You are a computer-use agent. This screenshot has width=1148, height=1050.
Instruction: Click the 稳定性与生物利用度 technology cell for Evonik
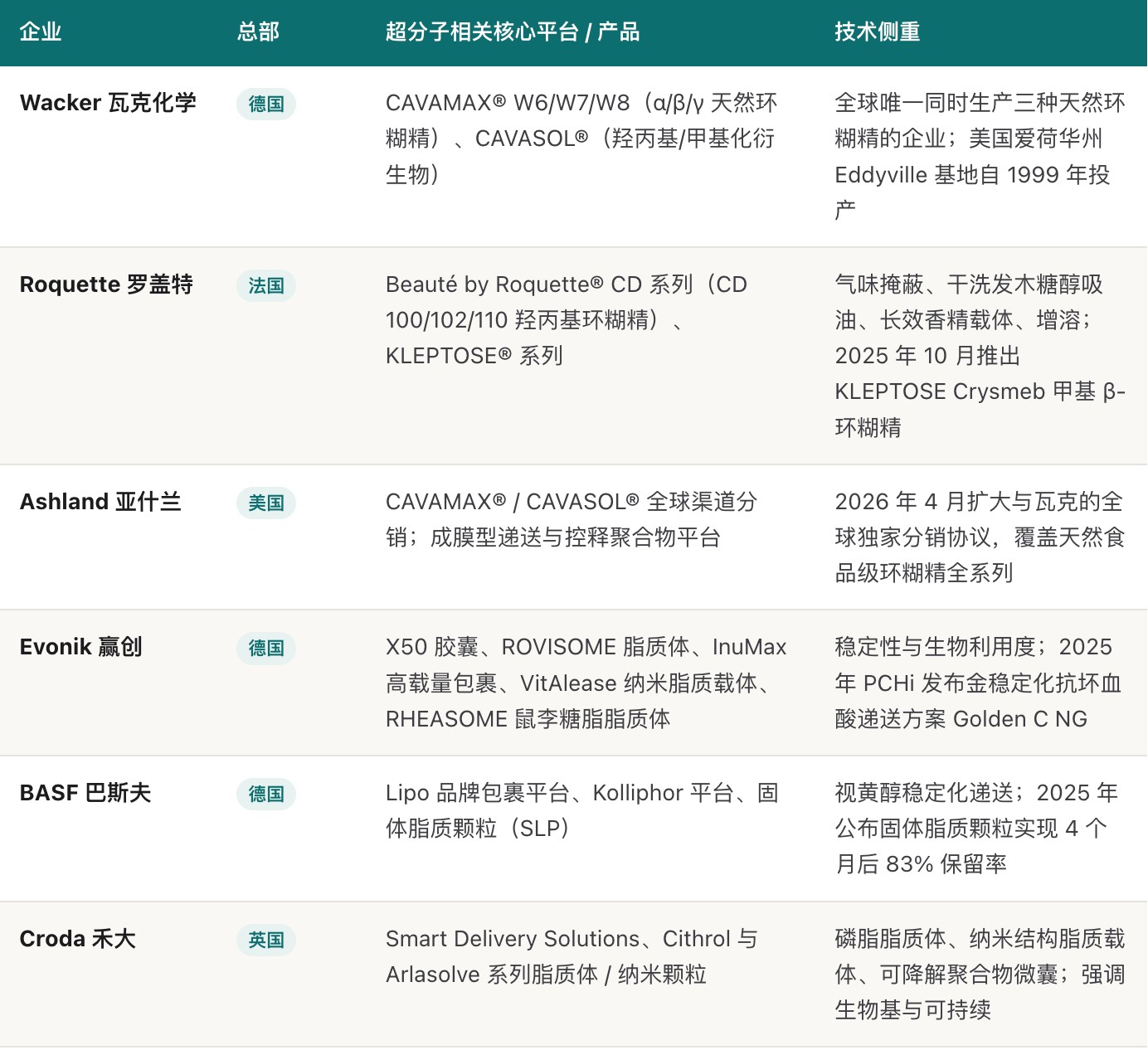click(979, 683)
